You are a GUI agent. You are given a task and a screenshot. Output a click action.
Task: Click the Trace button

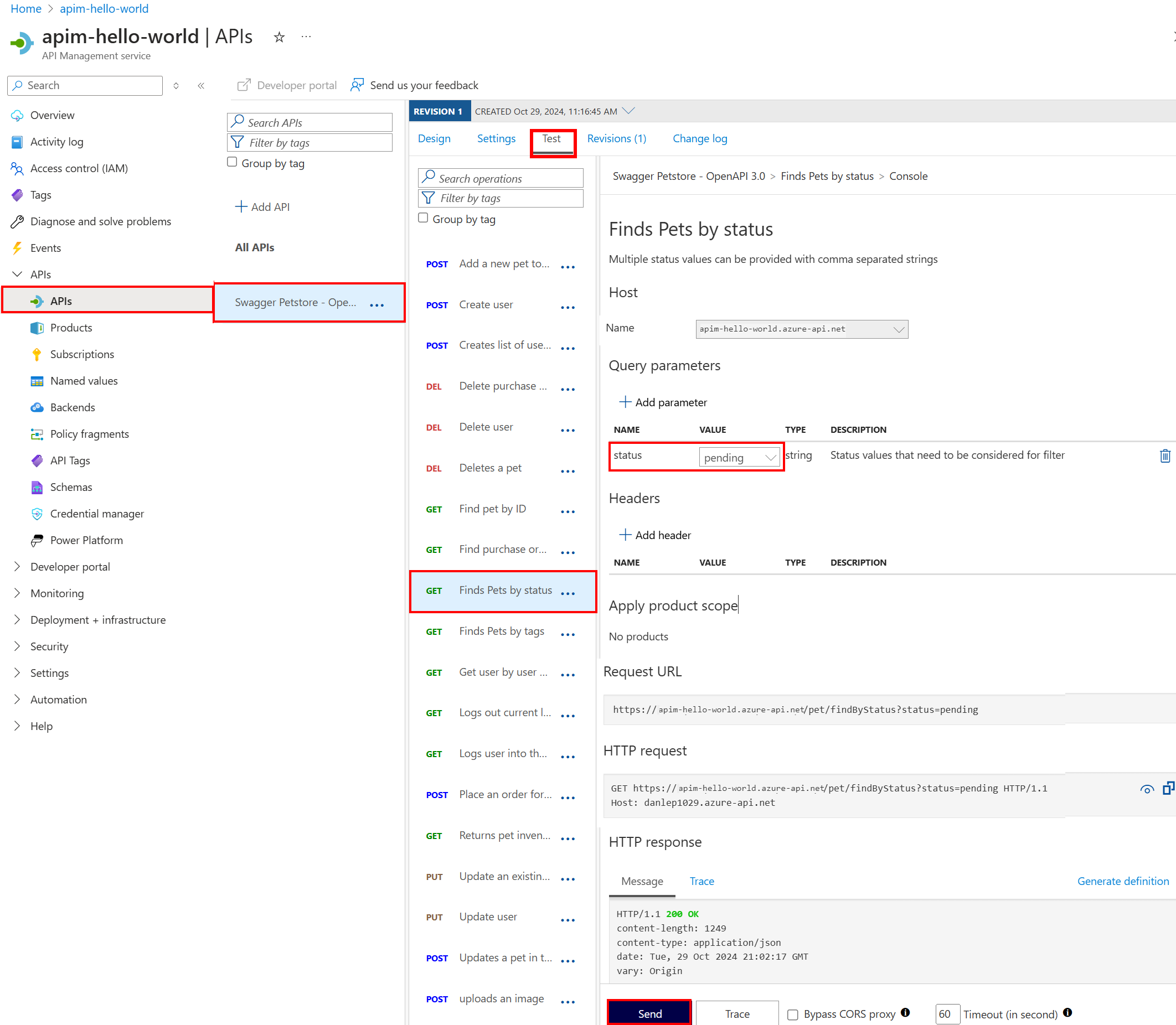point(737,1014)
